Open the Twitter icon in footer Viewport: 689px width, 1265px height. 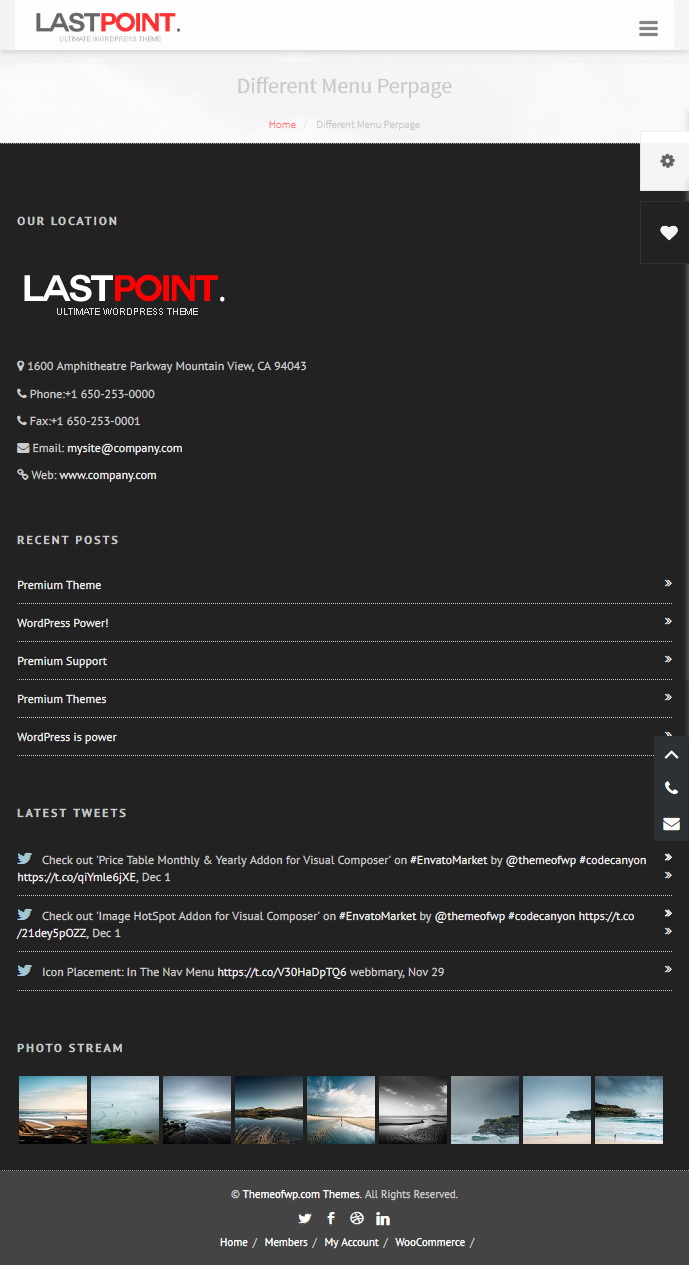[x=305, y=1218]
